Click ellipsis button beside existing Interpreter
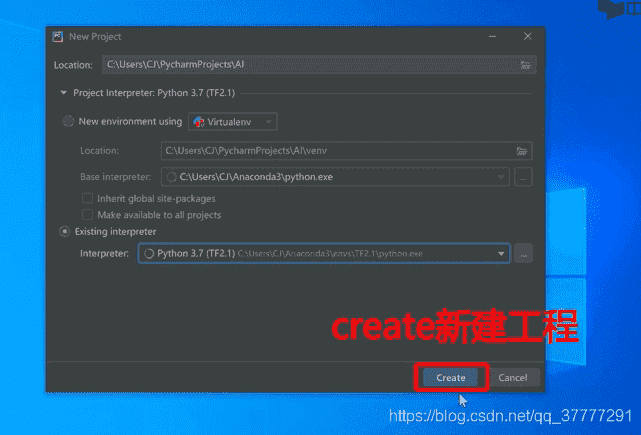This screenshot has height=435, width=641. [x=523, y=254]
